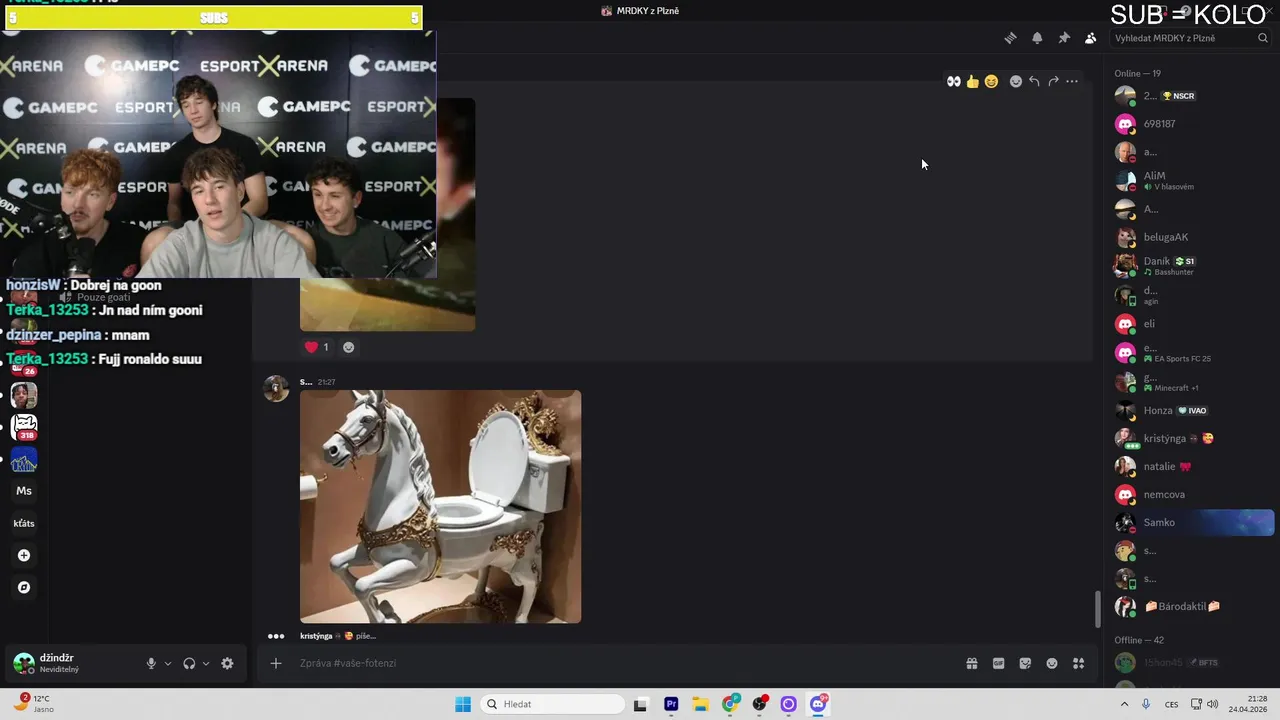The height and width of the screenshot is (720, 1280).
Task: Click the NSCR tag of the first member
Action: click(1179, 96)
